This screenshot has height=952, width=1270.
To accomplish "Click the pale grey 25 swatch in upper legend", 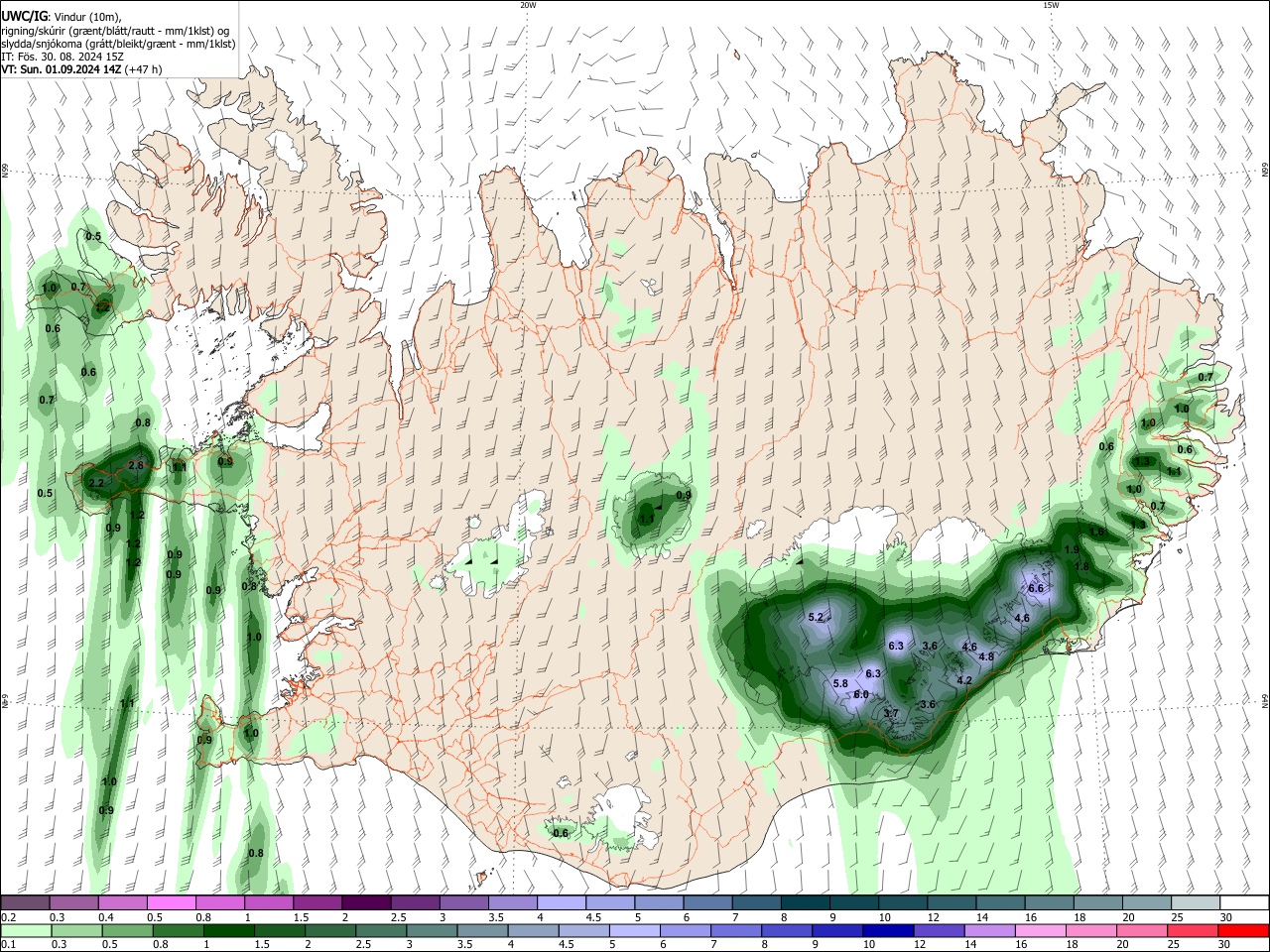I will [1196, 903].
